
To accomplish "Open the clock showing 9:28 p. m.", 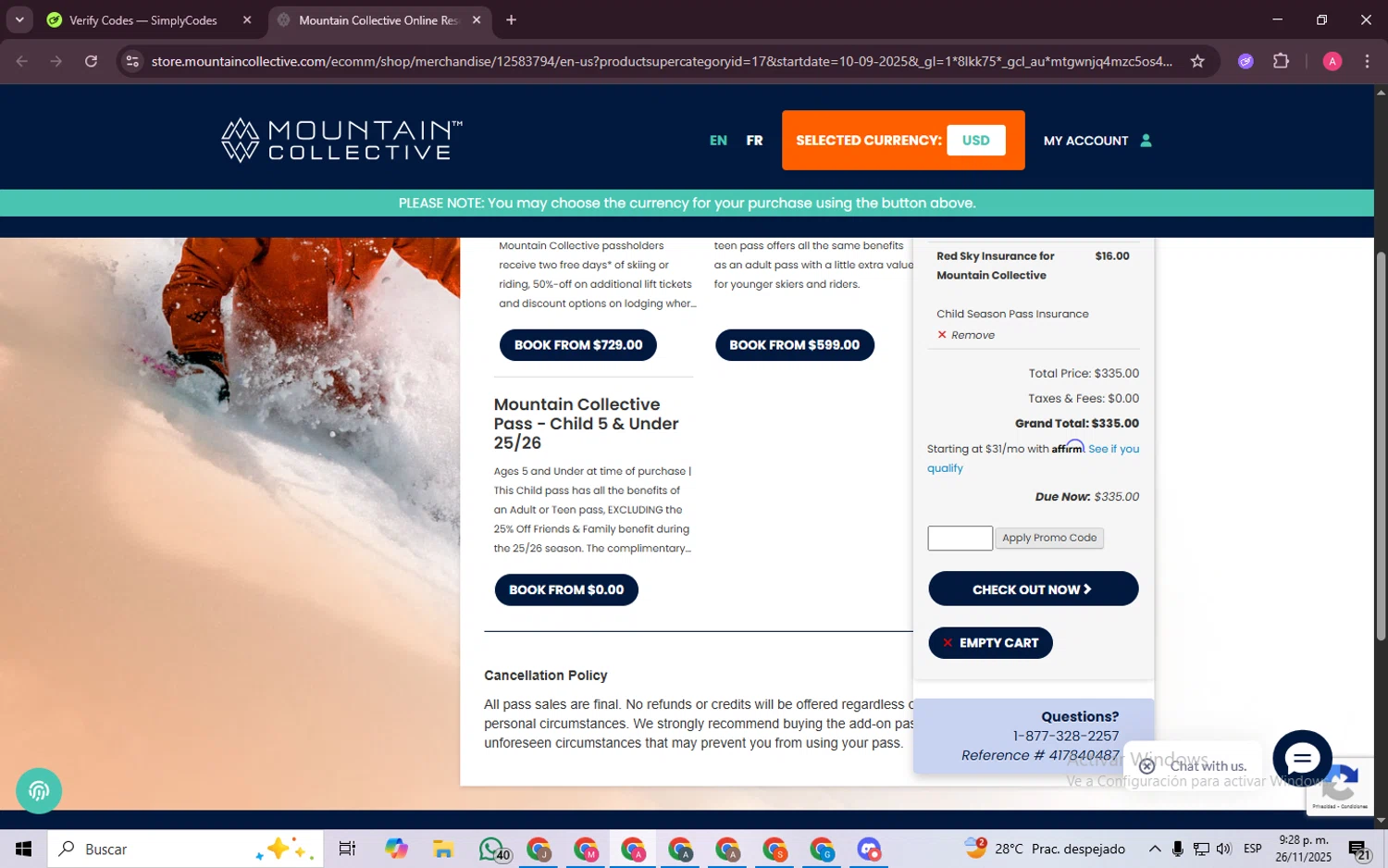I will point(1303,849).
